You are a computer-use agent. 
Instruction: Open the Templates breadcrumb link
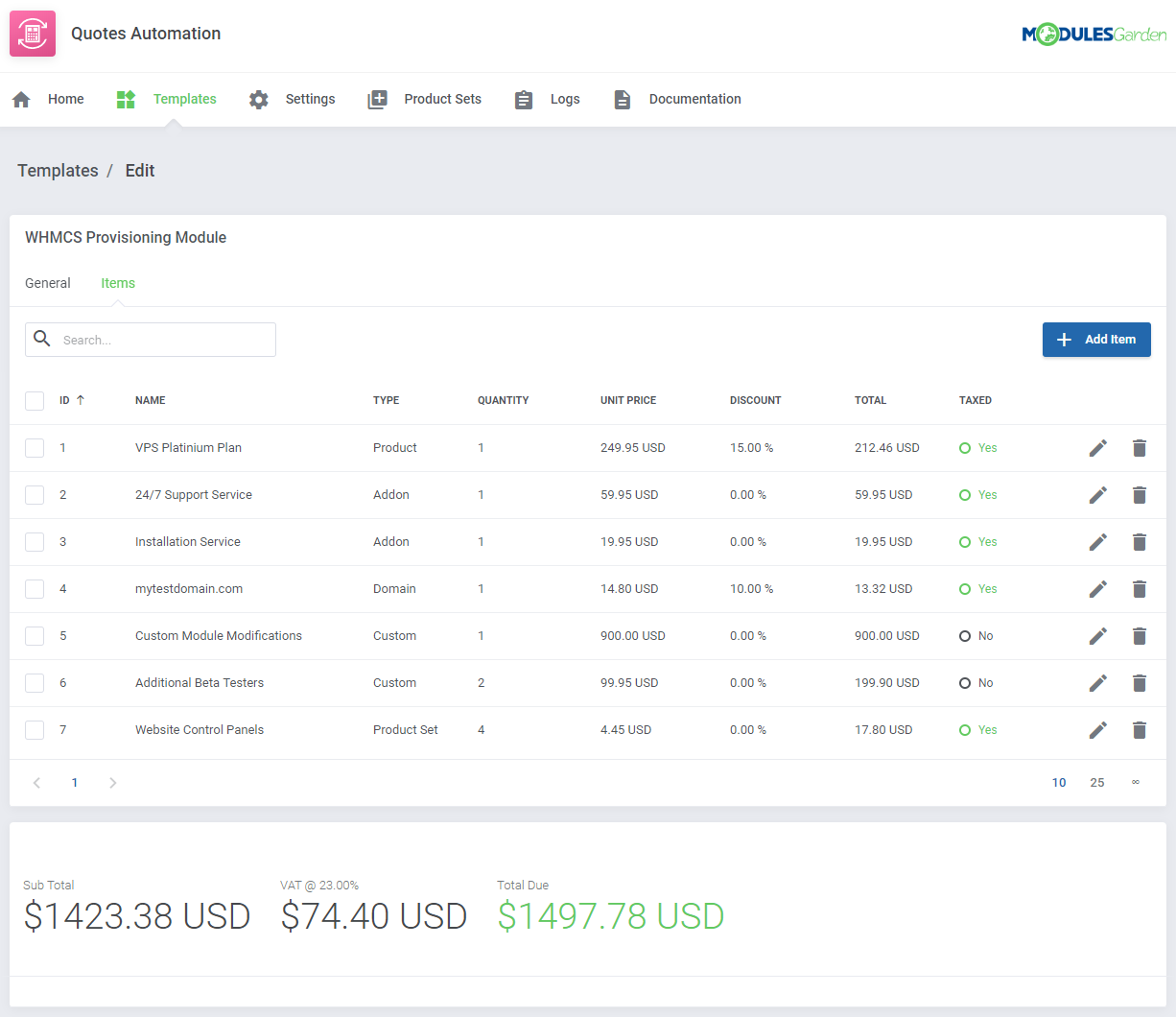coord(58,170)
